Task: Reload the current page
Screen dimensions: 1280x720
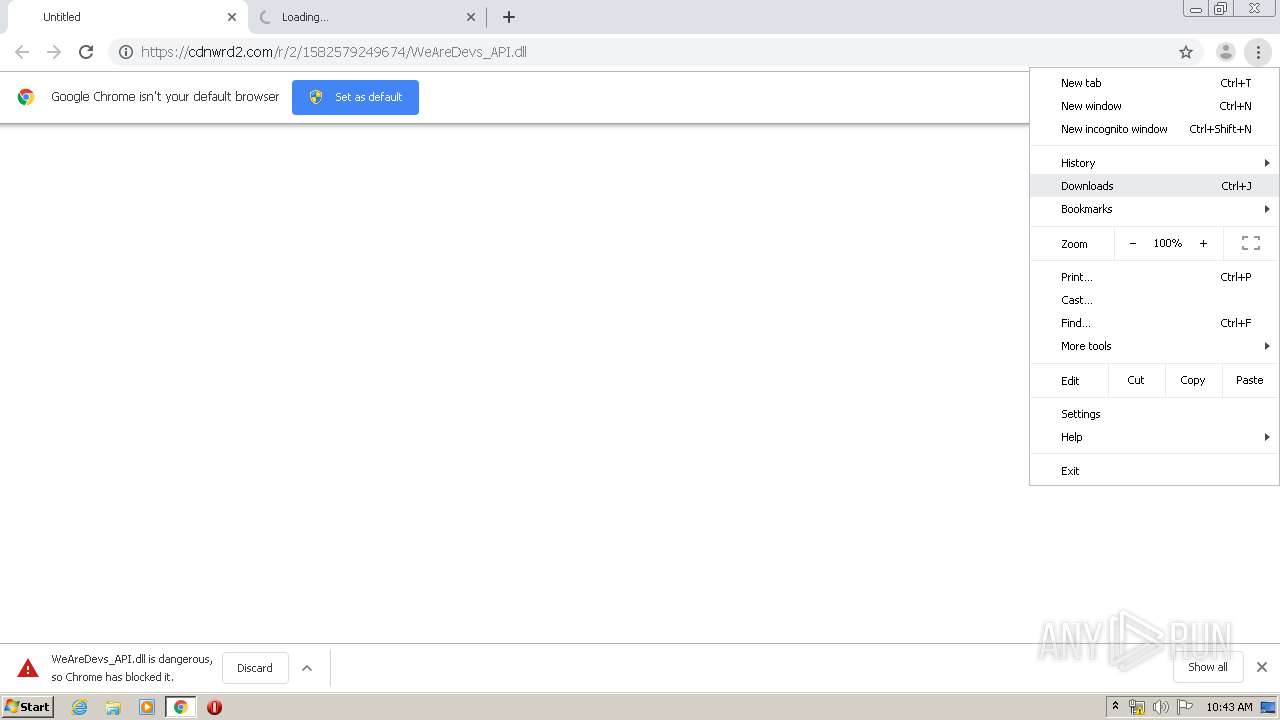Action: (86, 52)
